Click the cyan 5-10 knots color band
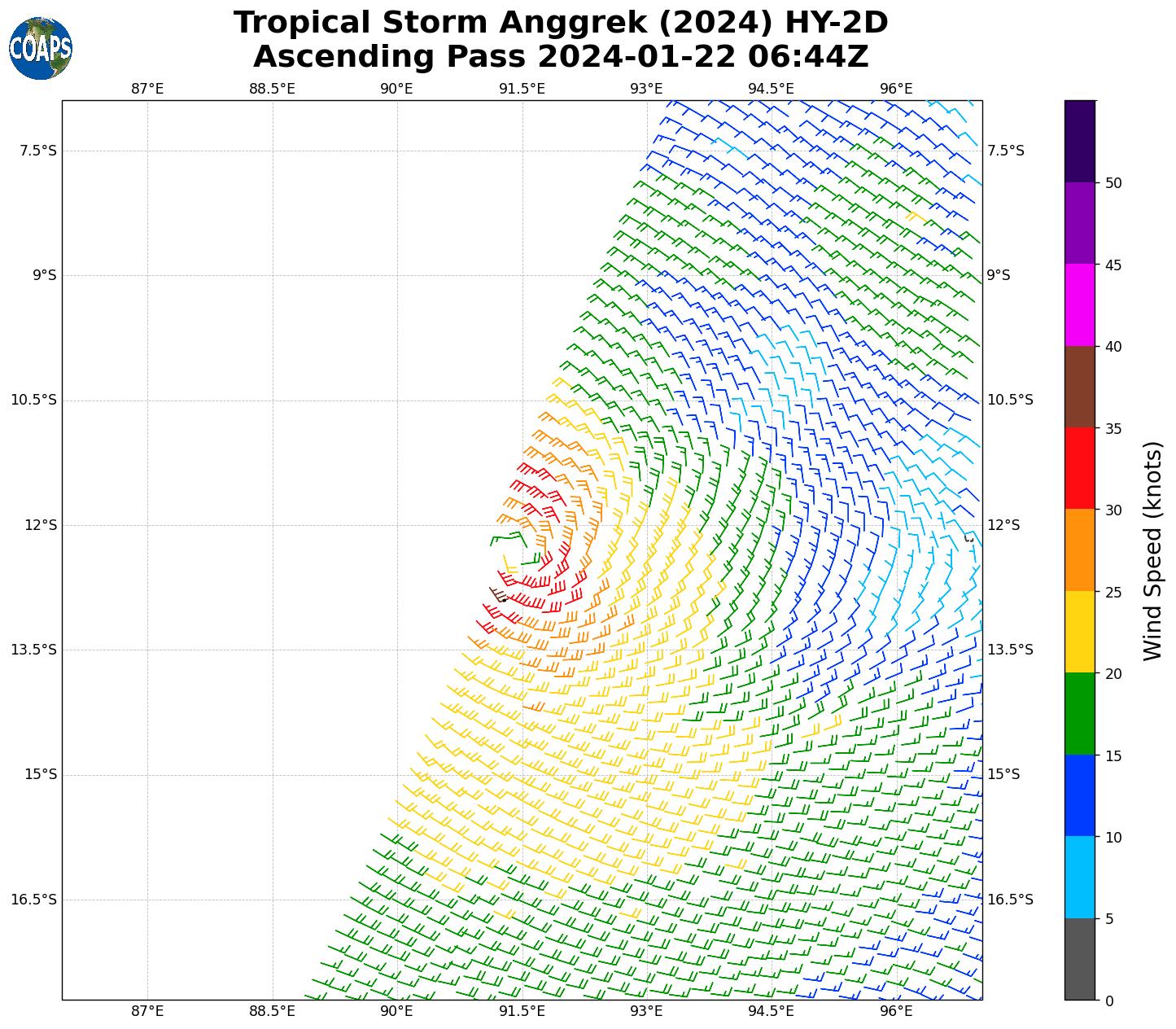The width and height of the screenshot is (1176, 1029). click(1080, 878)
